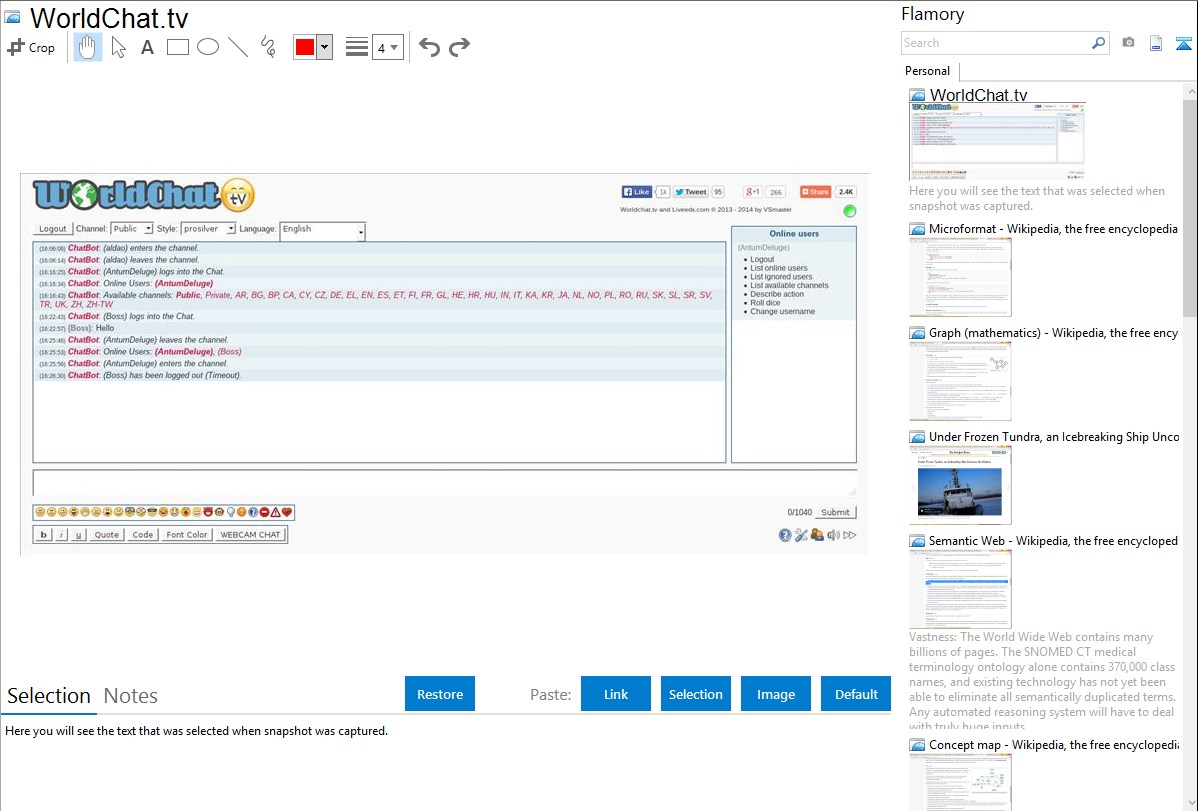Viewport: 1198px width, 811px height.
Task: Paste as Selection
Action: tap(695, 694)
